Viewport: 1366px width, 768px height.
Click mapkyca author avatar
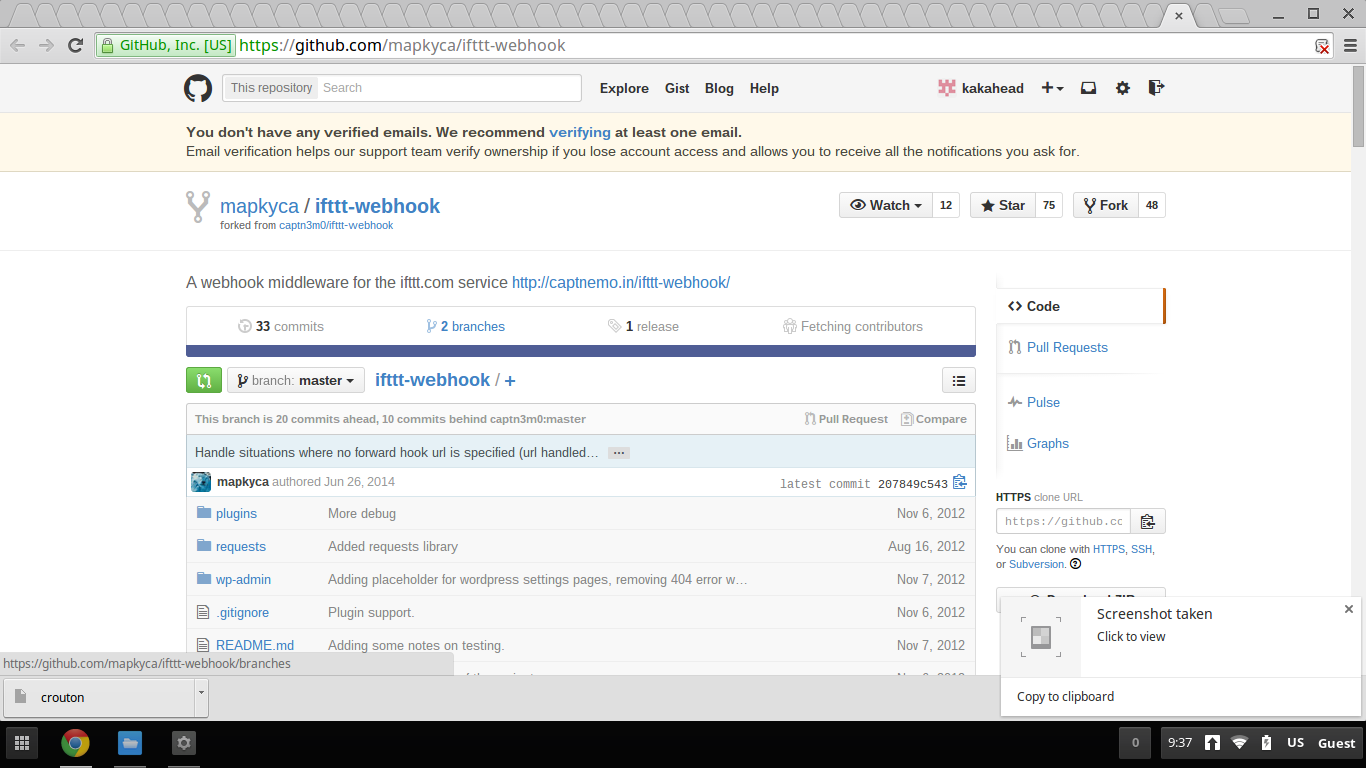pyautogui.click(x=201, y=482)
